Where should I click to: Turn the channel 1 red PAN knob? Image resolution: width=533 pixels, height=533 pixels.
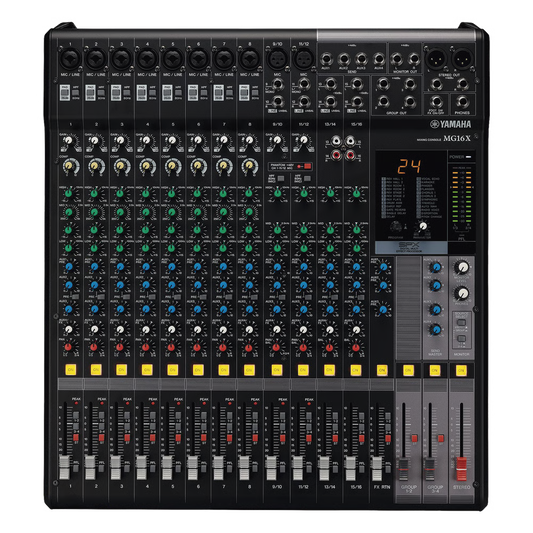(x=68, y=347)
